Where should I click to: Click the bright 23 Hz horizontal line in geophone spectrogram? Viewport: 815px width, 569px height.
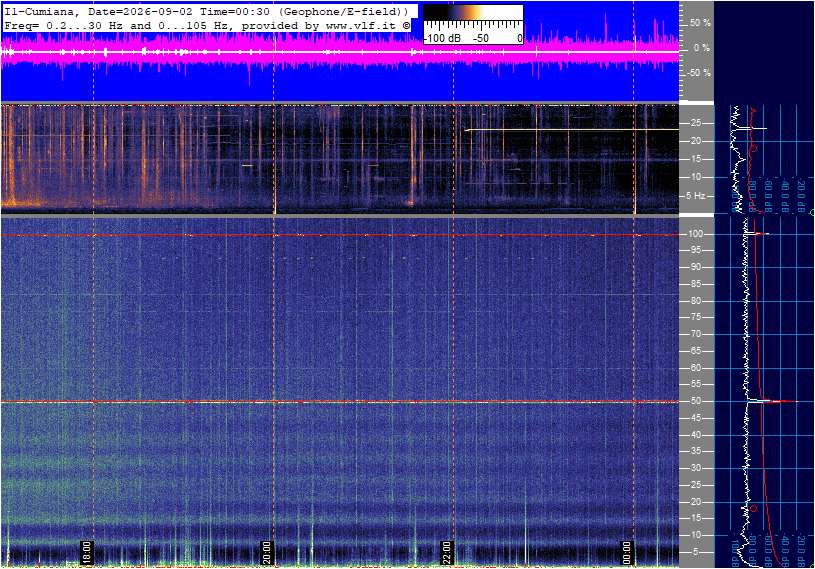[572, 130]
